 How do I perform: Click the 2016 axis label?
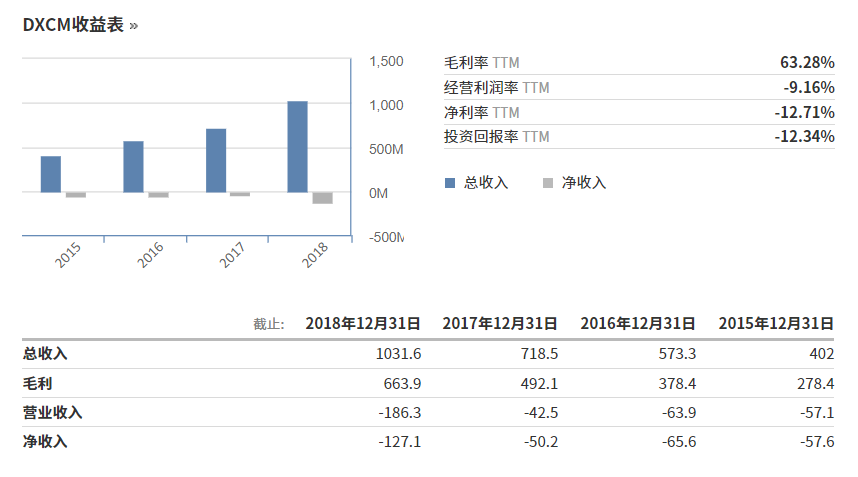150,255
